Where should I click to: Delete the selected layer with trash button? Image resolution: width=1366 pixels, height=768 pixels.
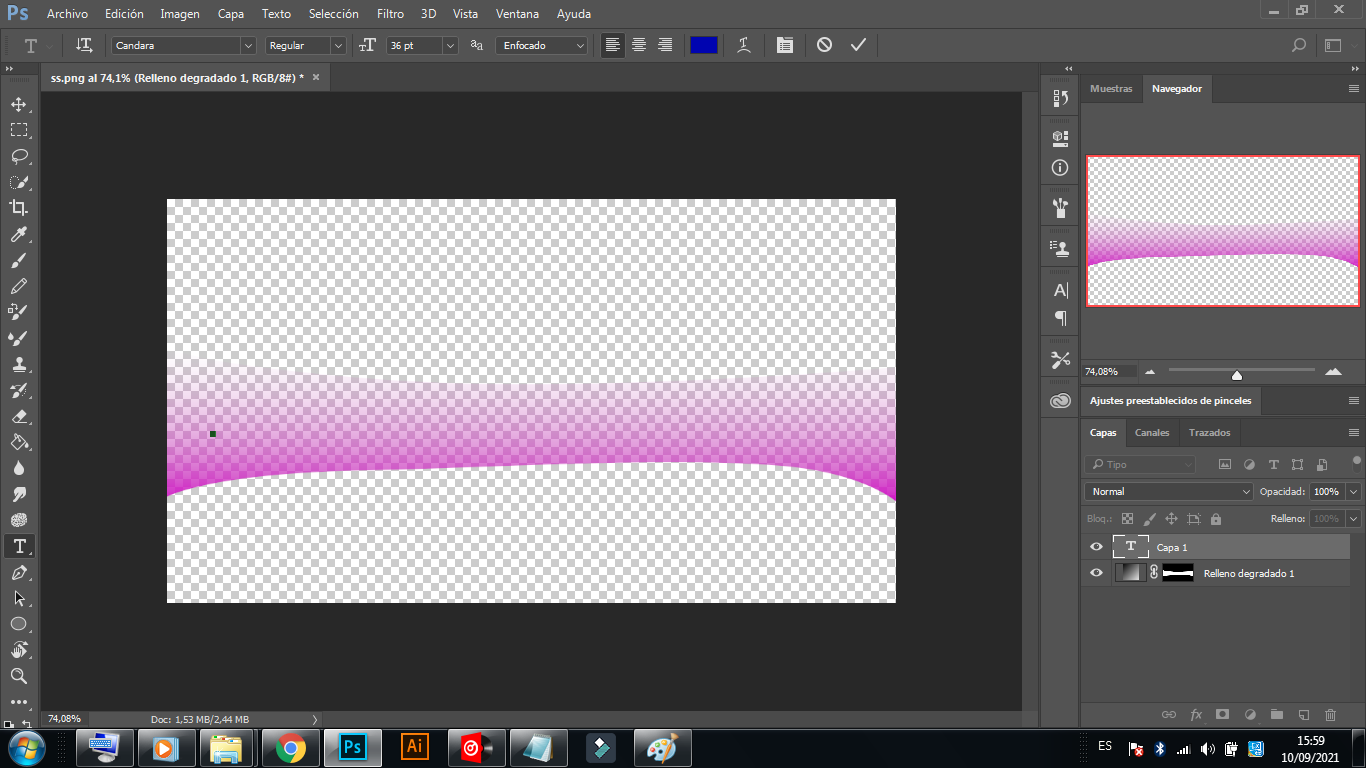click(x=1330, y=715)
